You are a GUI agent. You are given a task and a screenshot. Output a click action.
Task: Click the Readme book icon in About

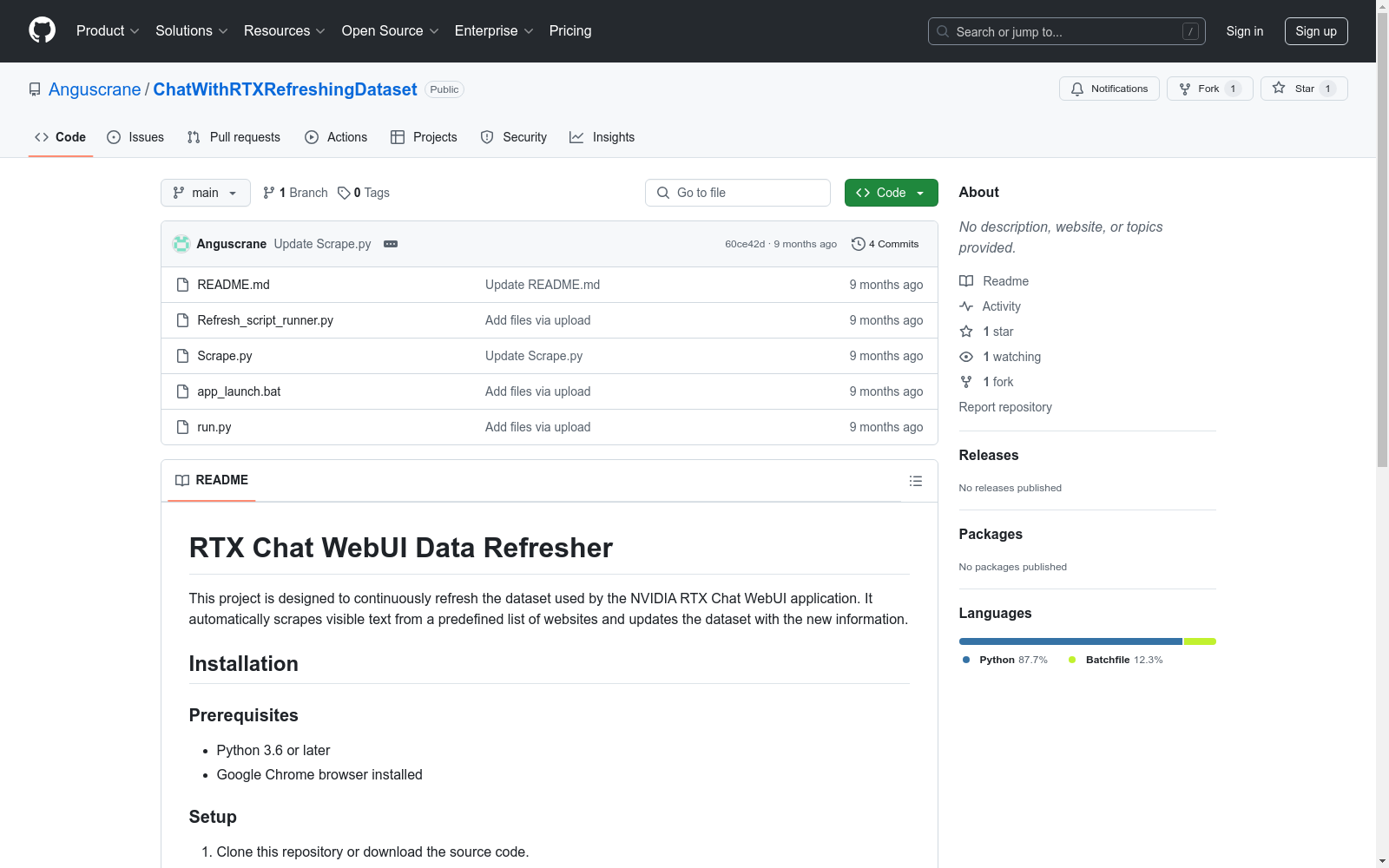(x=966, y=281)
